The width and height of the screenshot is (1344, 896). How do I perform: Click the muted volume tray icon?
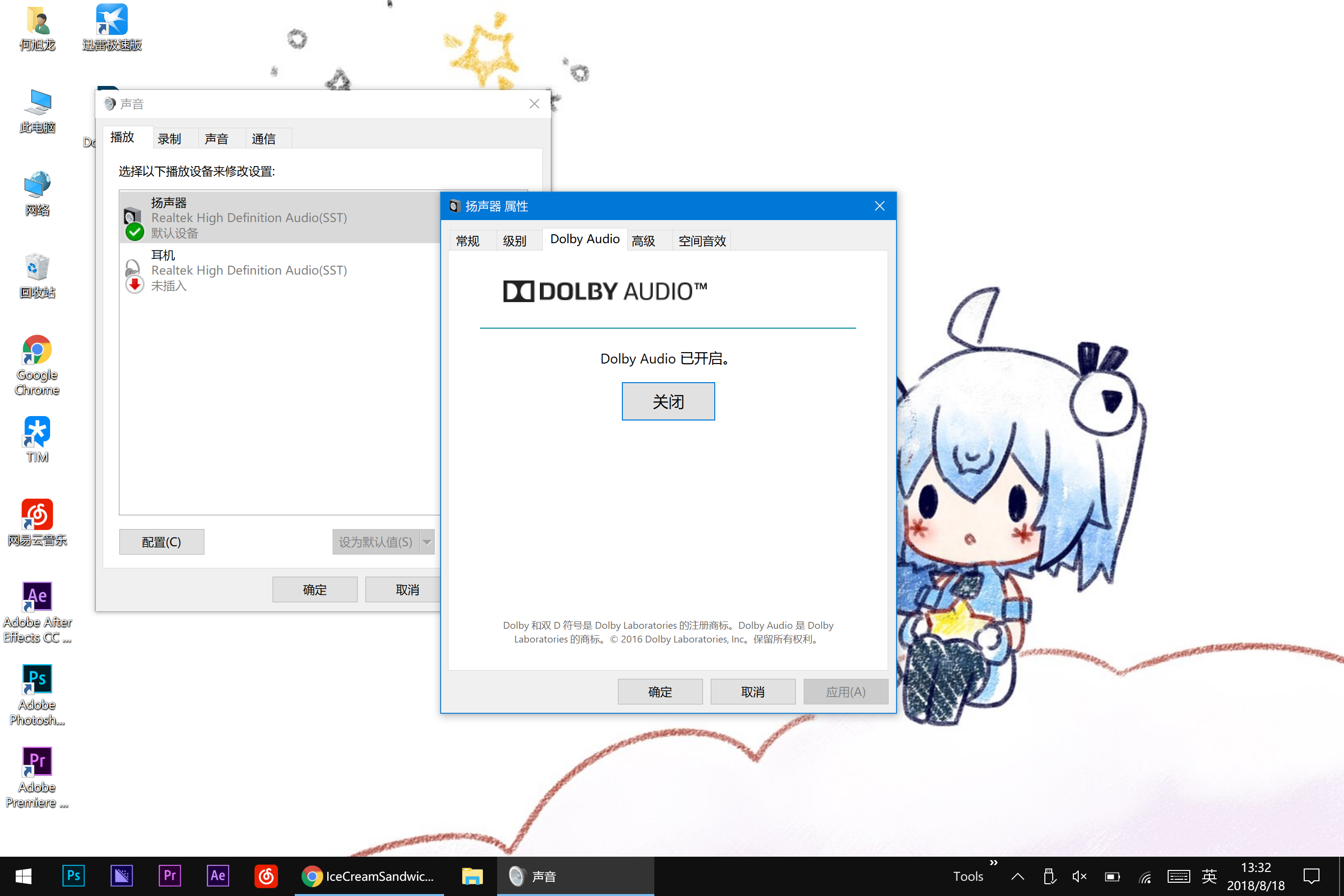click(x=1079, y=876)
